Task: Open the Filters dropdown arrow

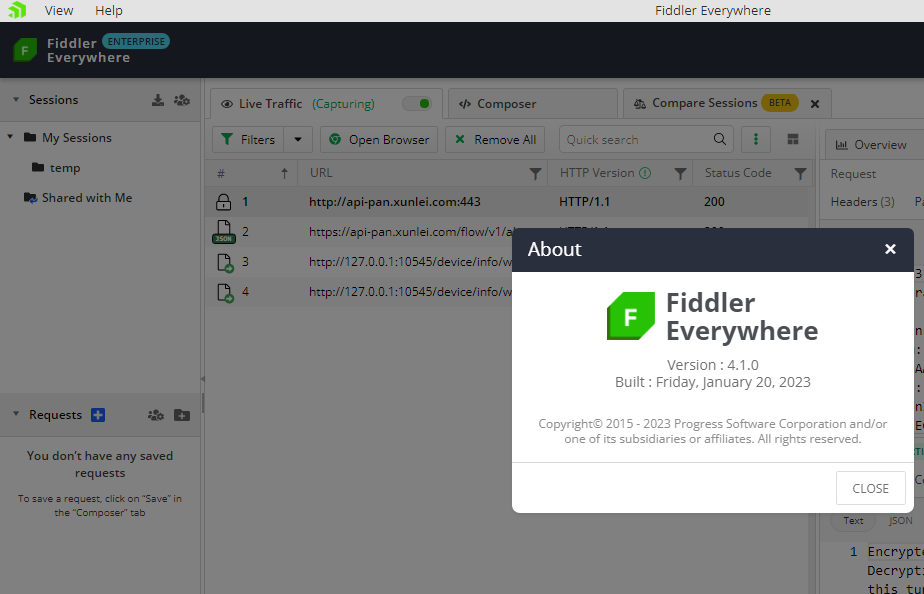Action: [297, 139]
